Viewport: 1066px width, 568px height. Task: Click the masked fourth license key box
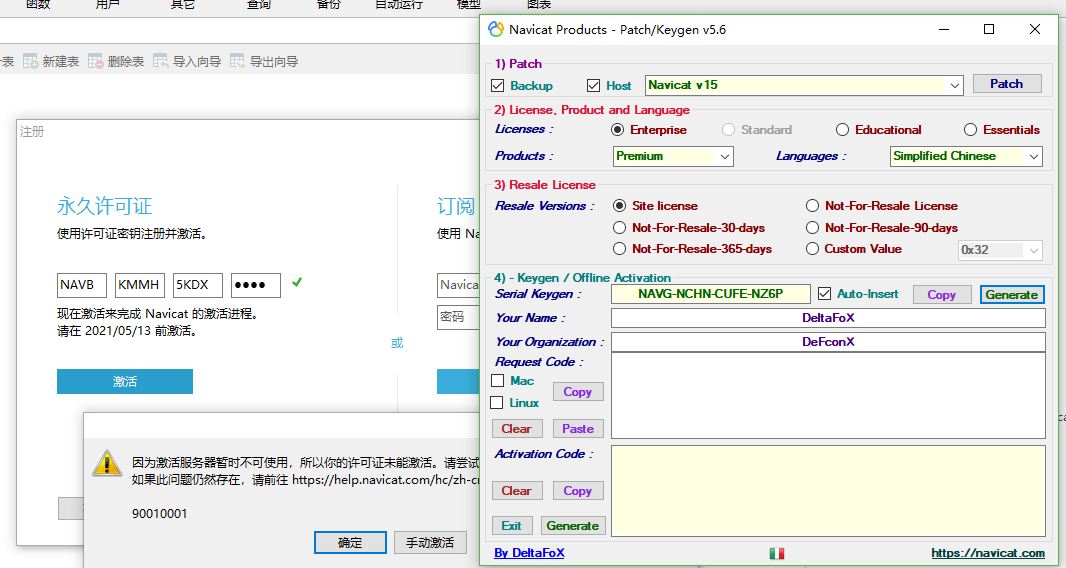256,285
